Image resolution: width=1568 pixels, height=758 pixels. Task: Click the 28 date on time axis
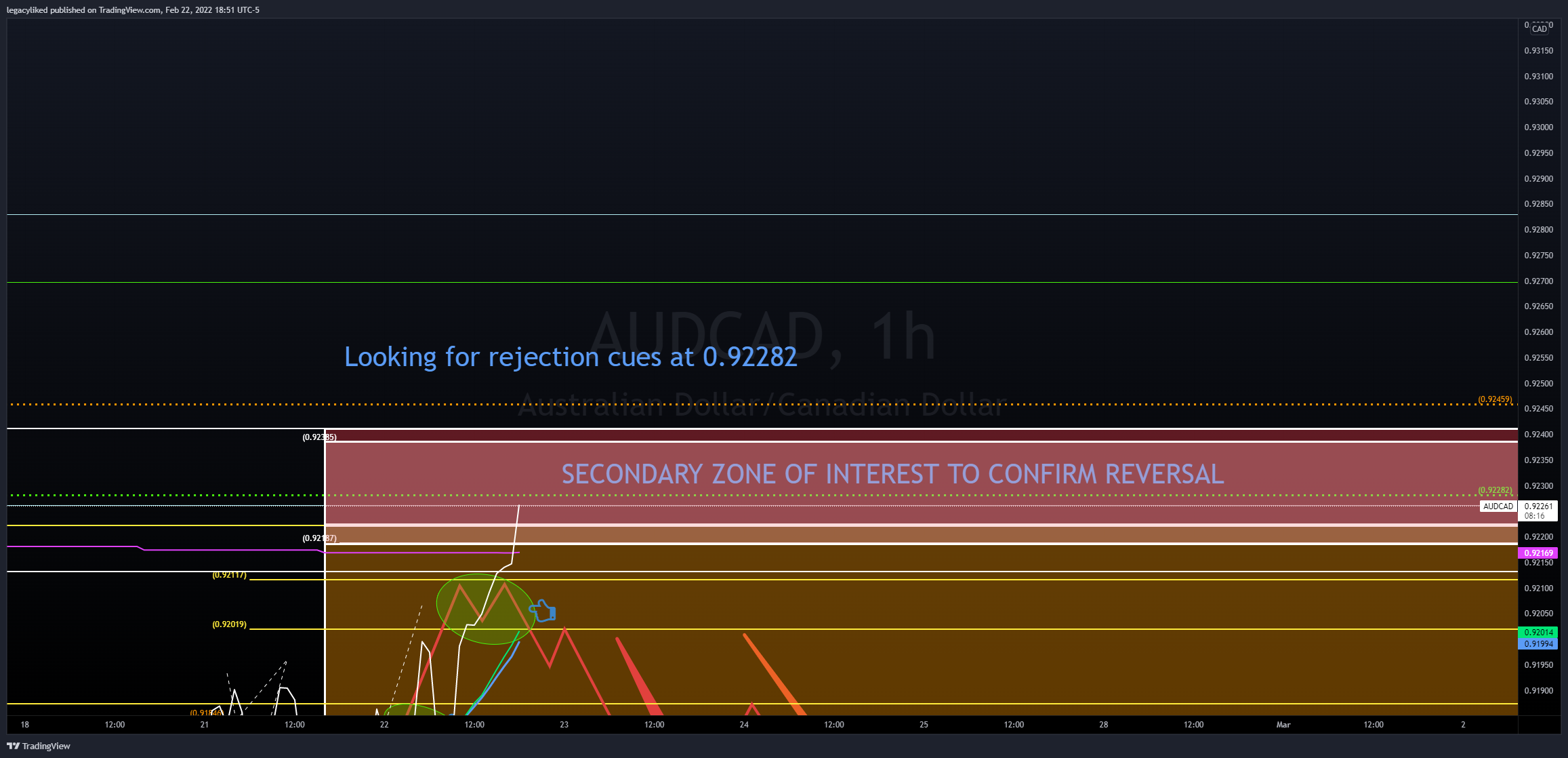(x=1104, y=725)
